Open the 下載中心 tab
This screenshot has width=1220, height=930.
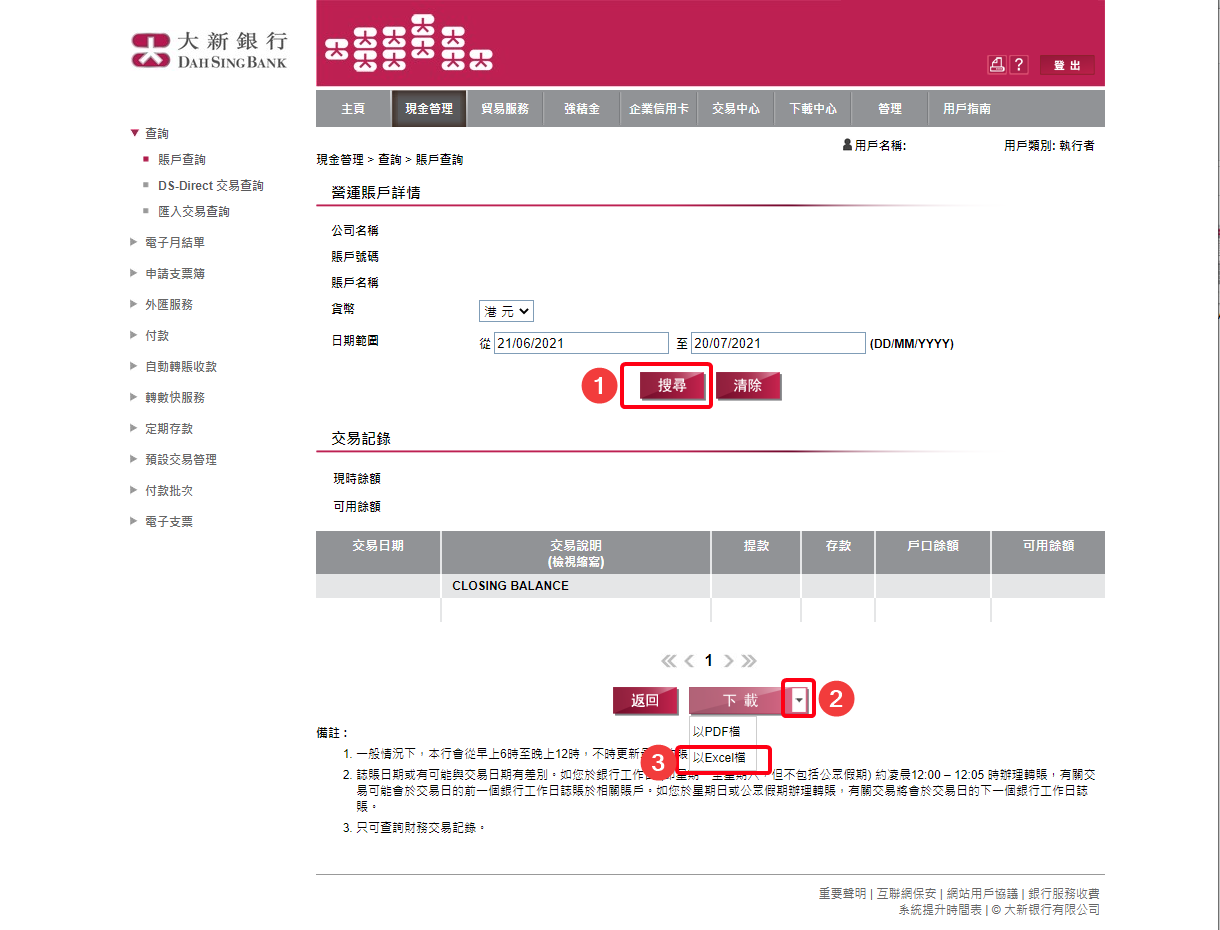813,109
